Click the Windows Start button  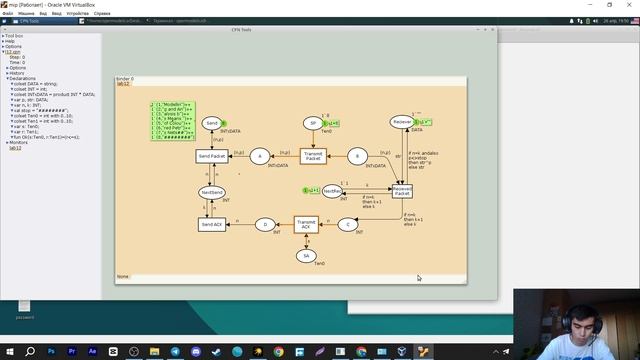[x=9, y=351]
